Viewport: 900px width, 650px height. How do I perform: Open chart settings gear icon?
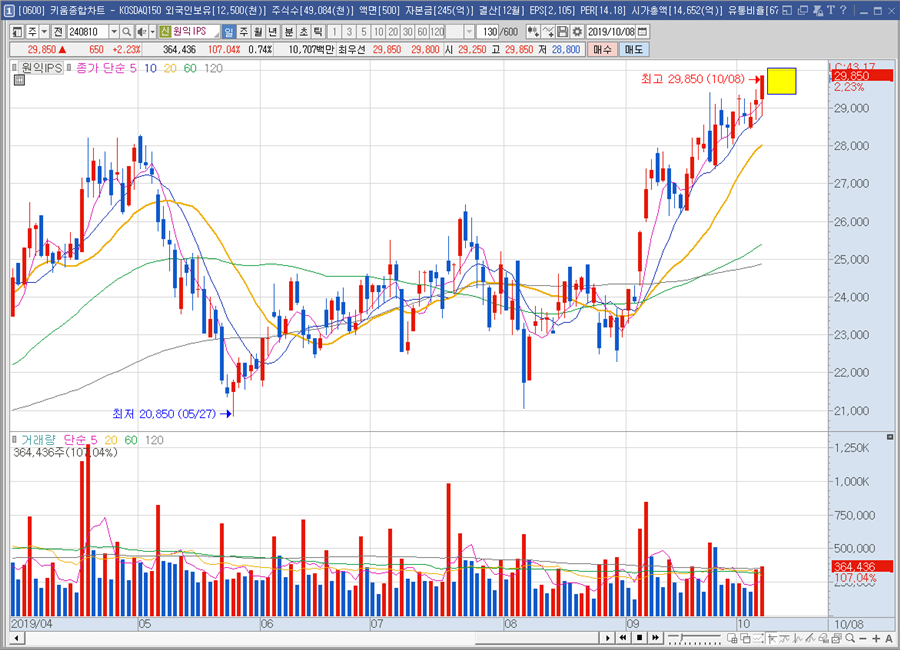[x=577, y=32]
